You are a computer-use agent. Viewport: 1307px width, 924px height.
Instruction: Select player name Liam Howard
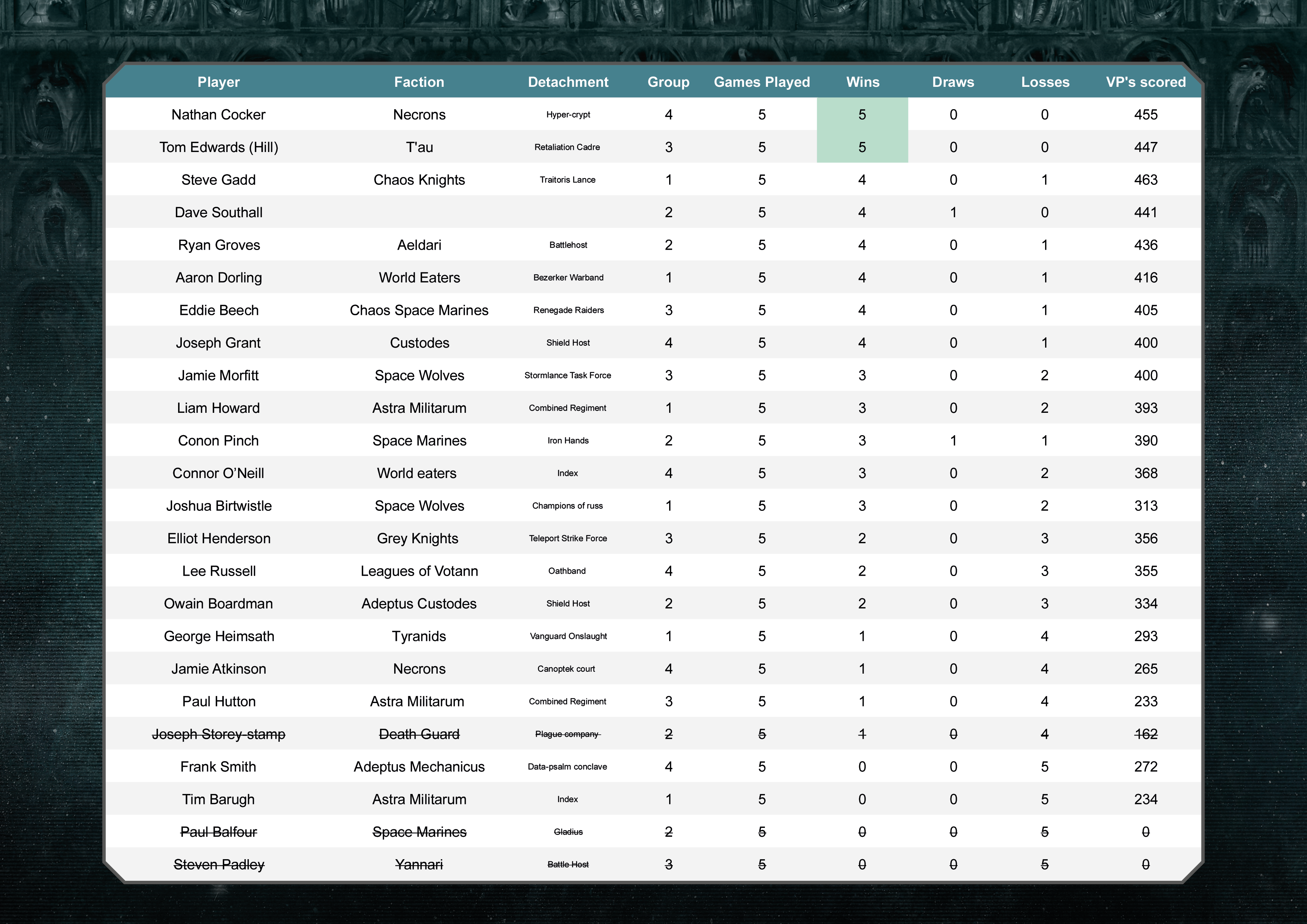[x=219, y=408]
